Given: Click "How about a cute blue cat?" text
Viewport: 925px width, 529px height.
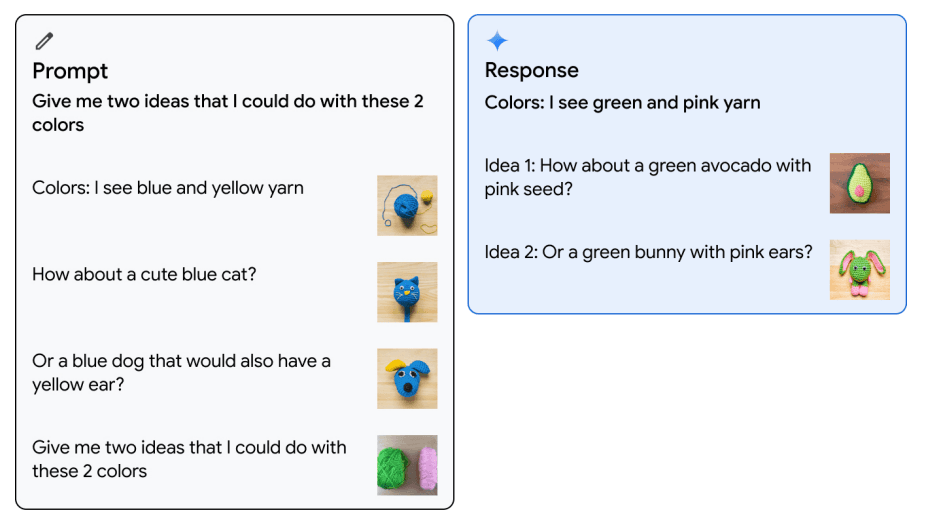Looking at the screenshot, I should click(144, 274).
